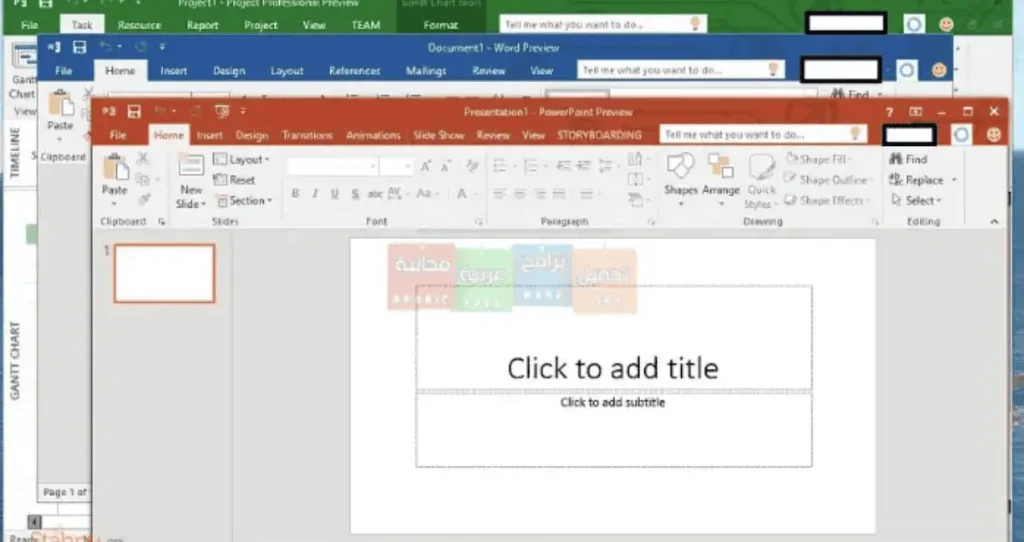Open the Layout dropdown in the Slides group

[242, 159]
